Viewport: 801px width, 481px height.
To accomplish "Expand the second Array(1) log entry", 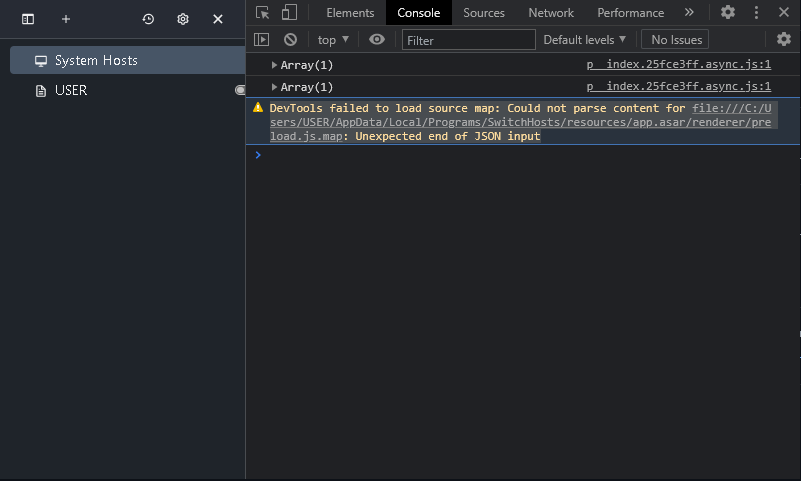I will pos(274,87).
